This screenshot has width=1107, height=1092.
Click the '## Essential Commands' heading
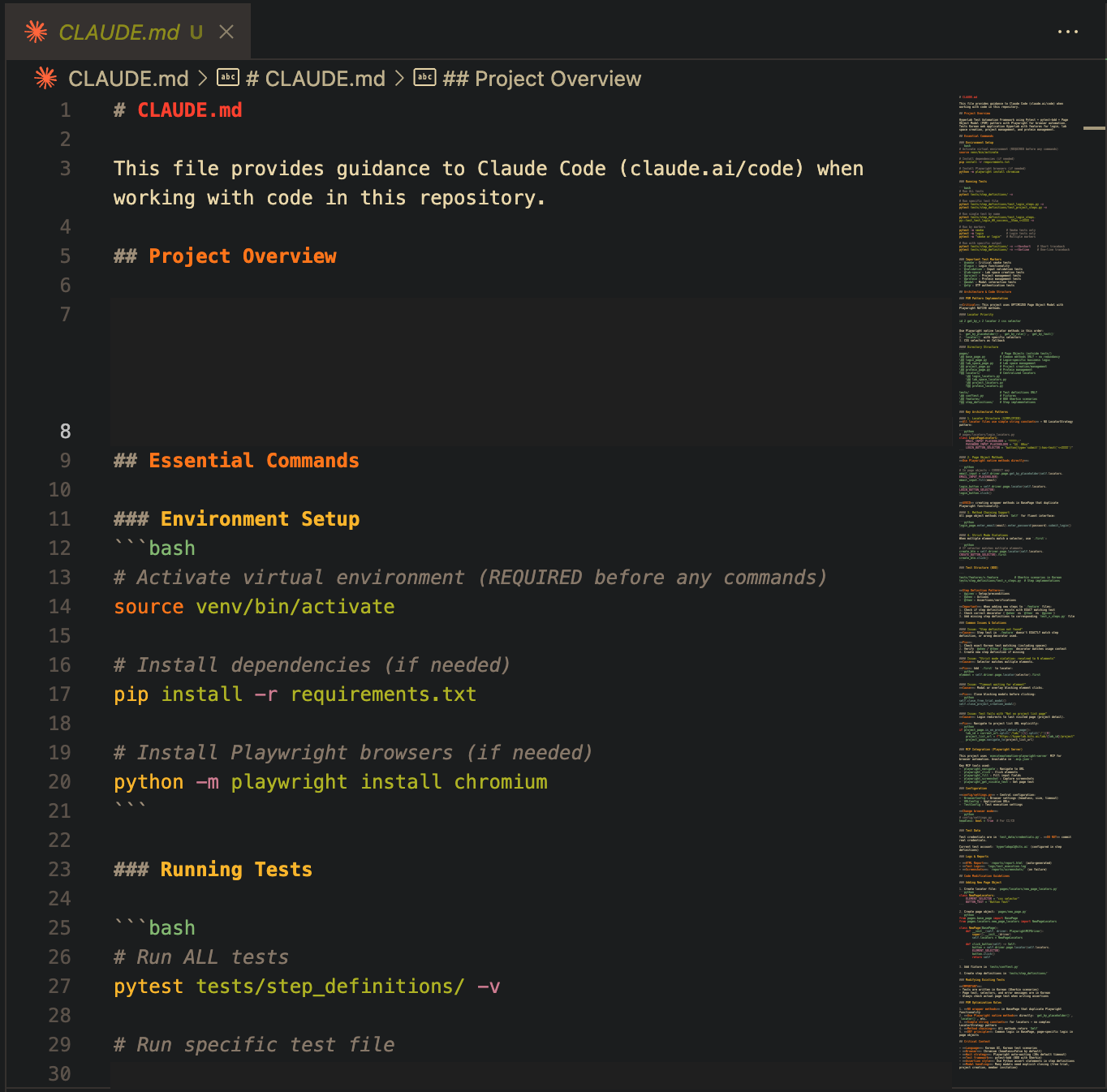click(x=236, y=461)
